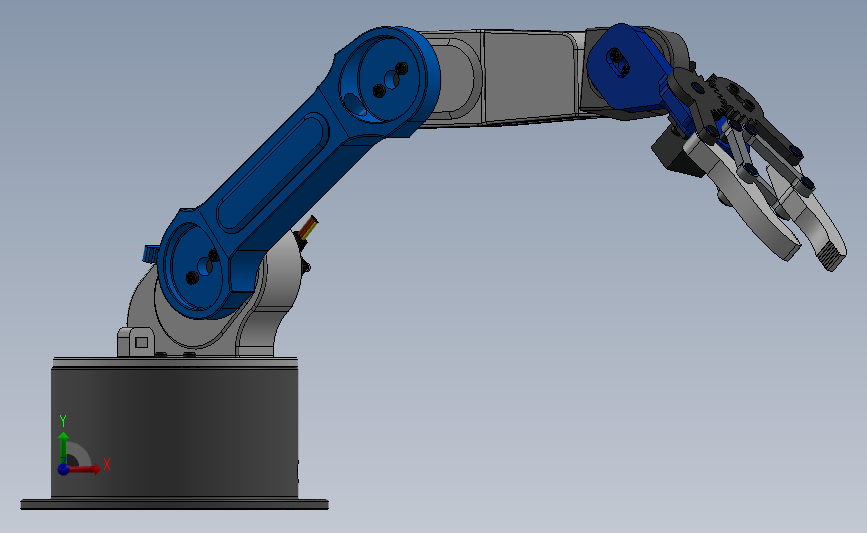Select the flat flange plate under the base
The image size is (867, 533).
[175, 504]
